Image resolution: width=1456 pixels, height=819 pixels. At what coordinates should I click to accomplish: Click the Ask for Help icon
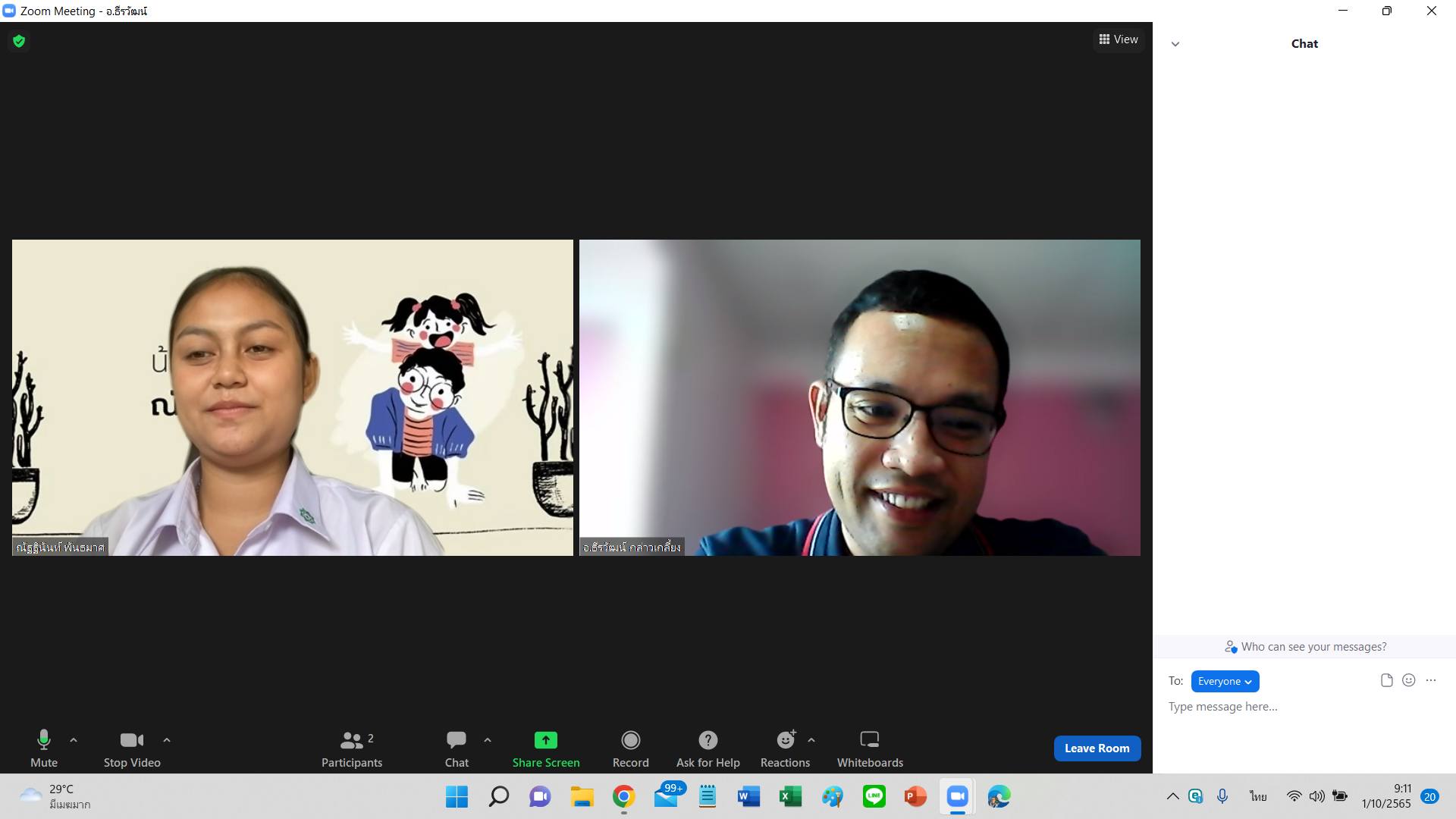[708, 739]
